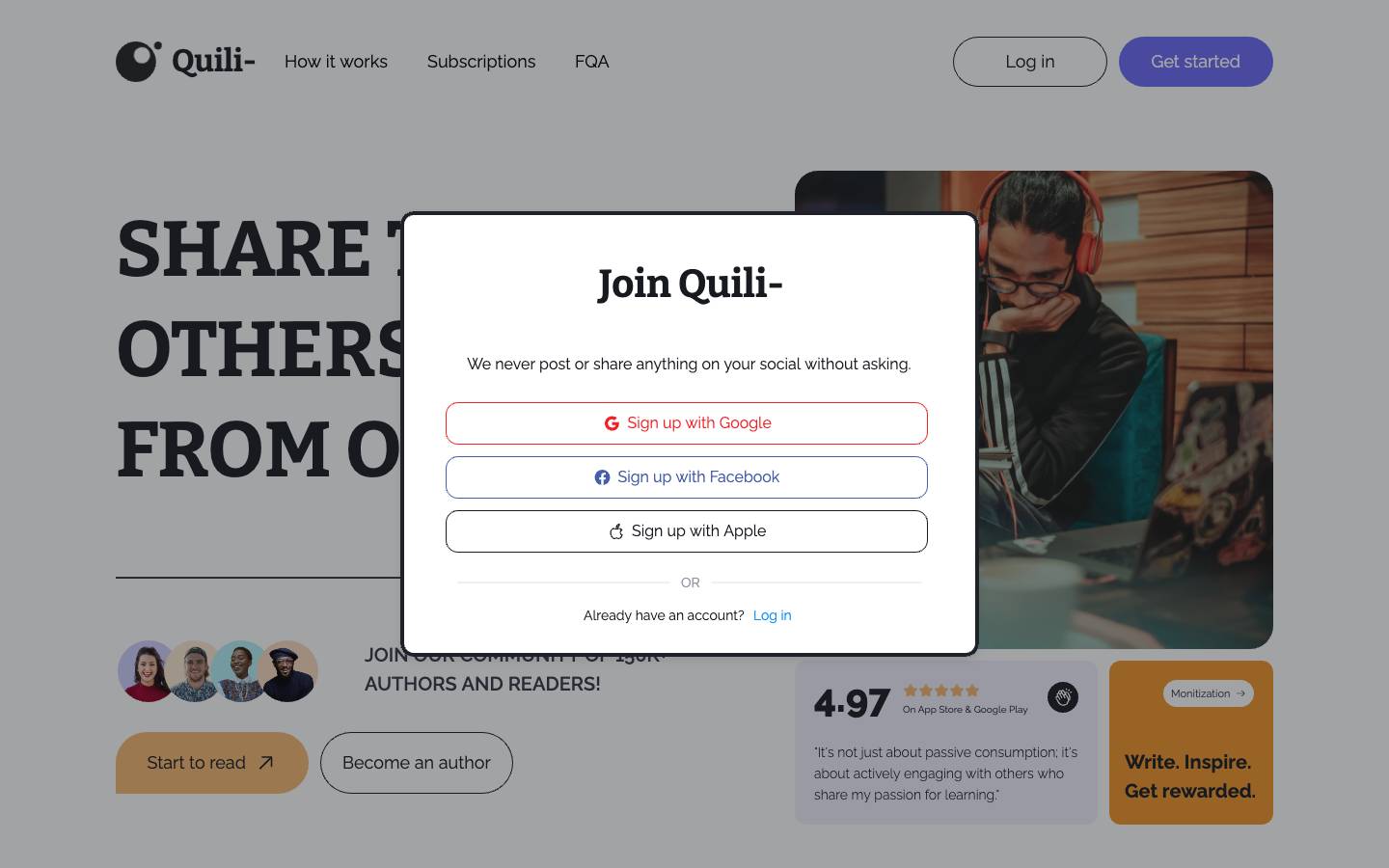This screenshot has height=868, width=1389.
Task: Click the Apple icon in sign-up button
Action: (616, 531)
